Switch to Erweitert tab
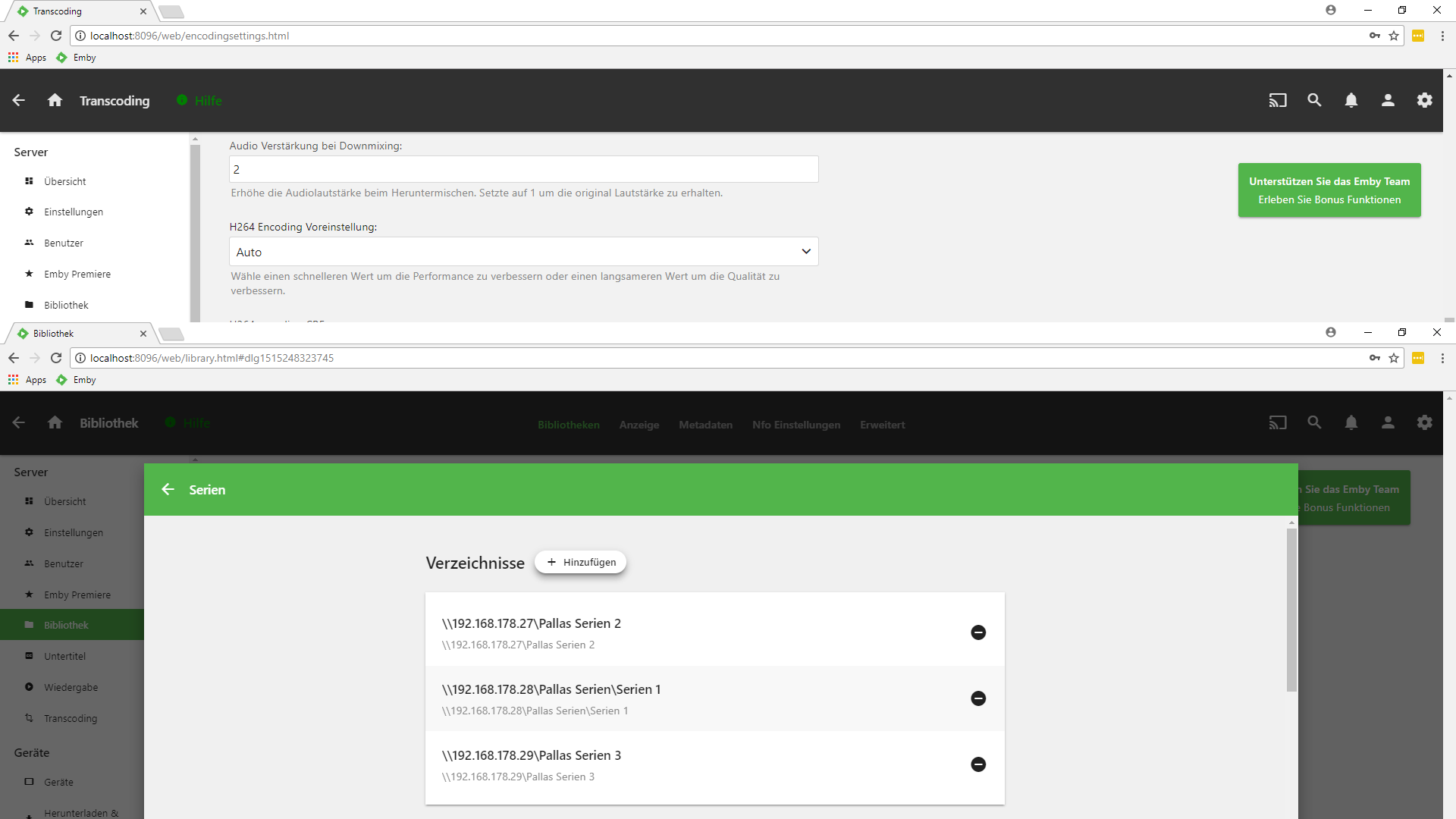The width and height of the screenshot is (1456, 819). pos(883,425)
